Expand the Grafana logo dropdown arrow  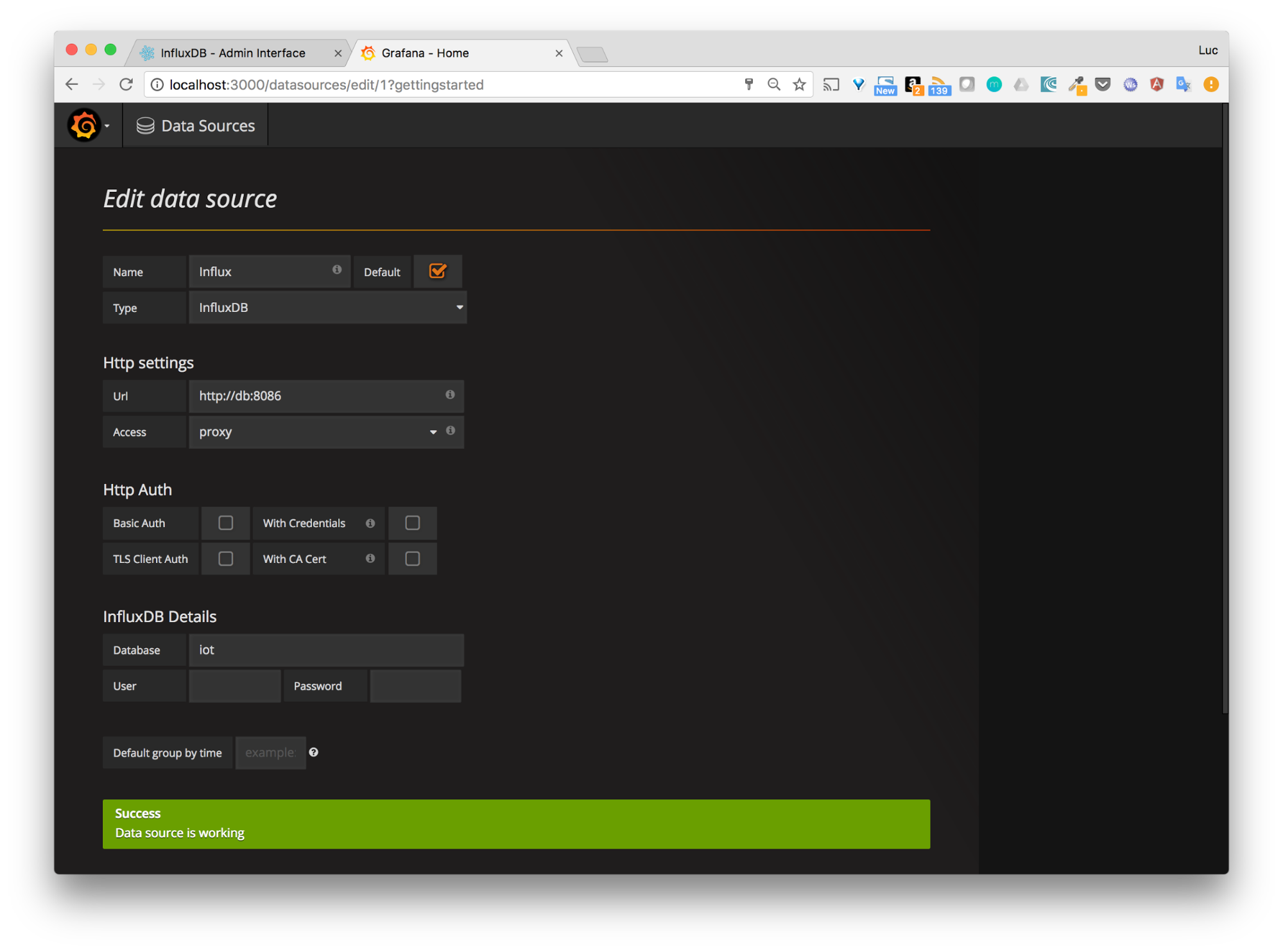(x=107, y=126)
